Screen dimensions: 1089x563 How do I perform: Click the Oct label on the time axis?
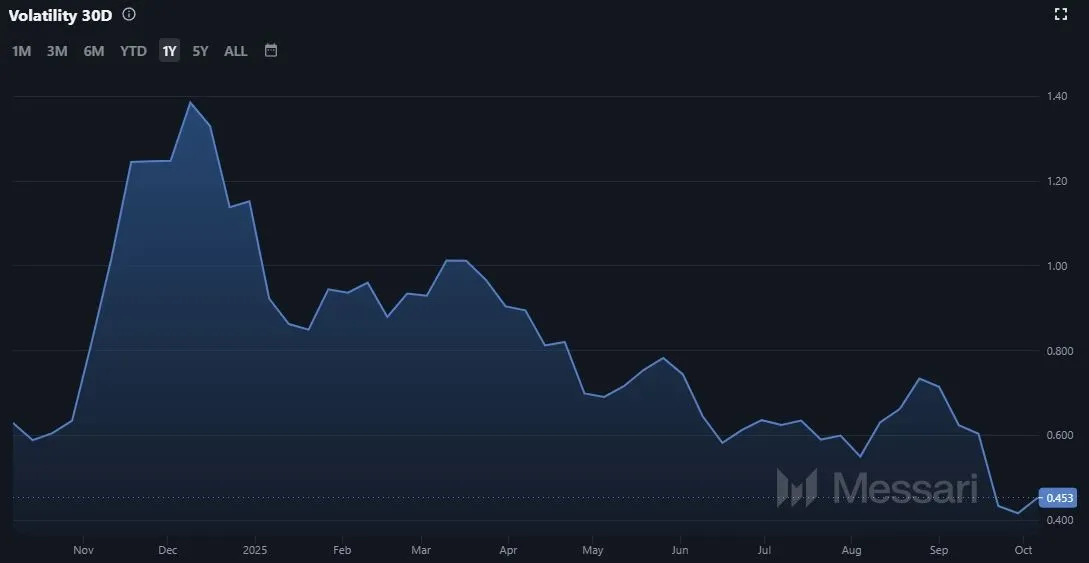point(1023,550)
